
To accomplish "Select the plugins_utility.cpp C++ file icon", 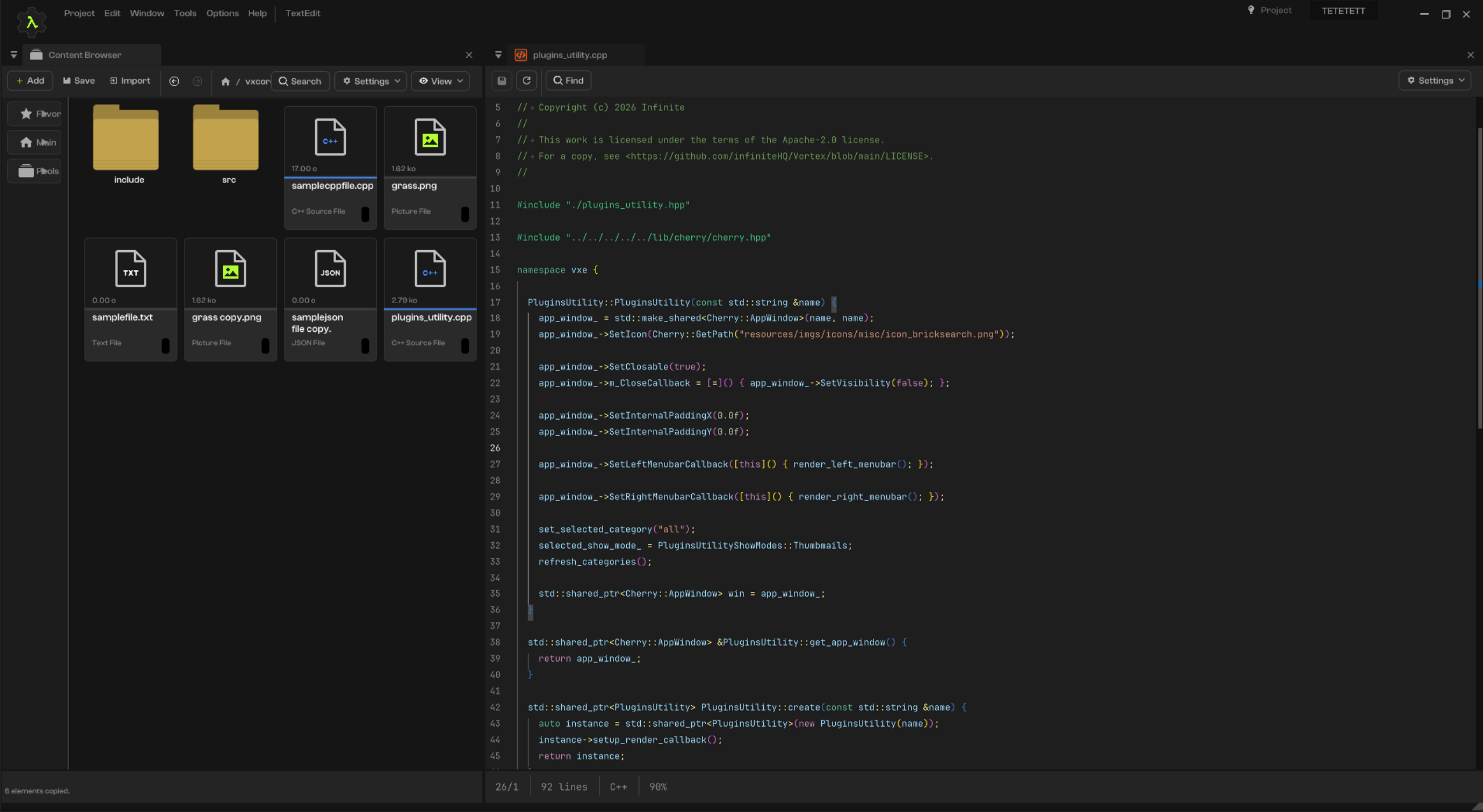I will click(430, 268).
